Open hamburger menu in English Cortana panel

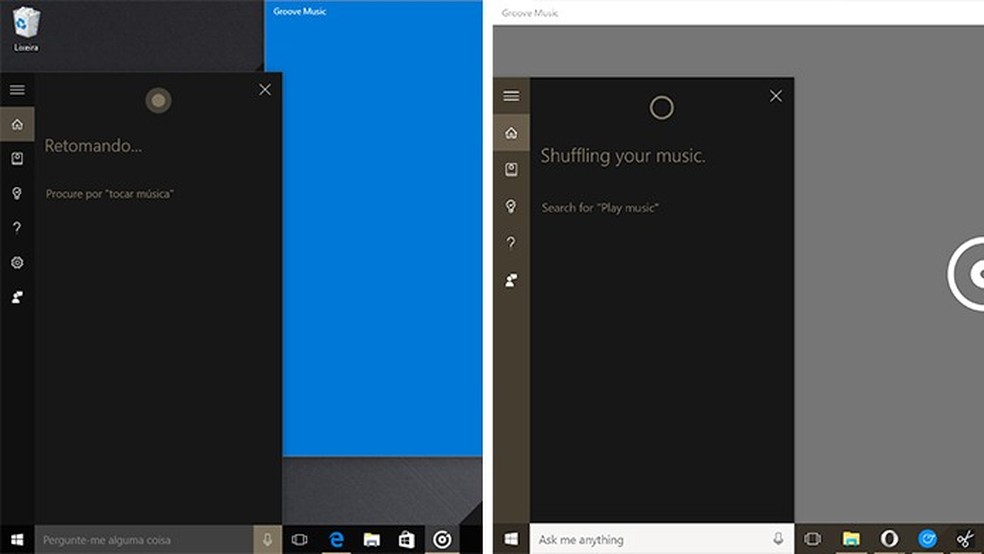(511, 95)
